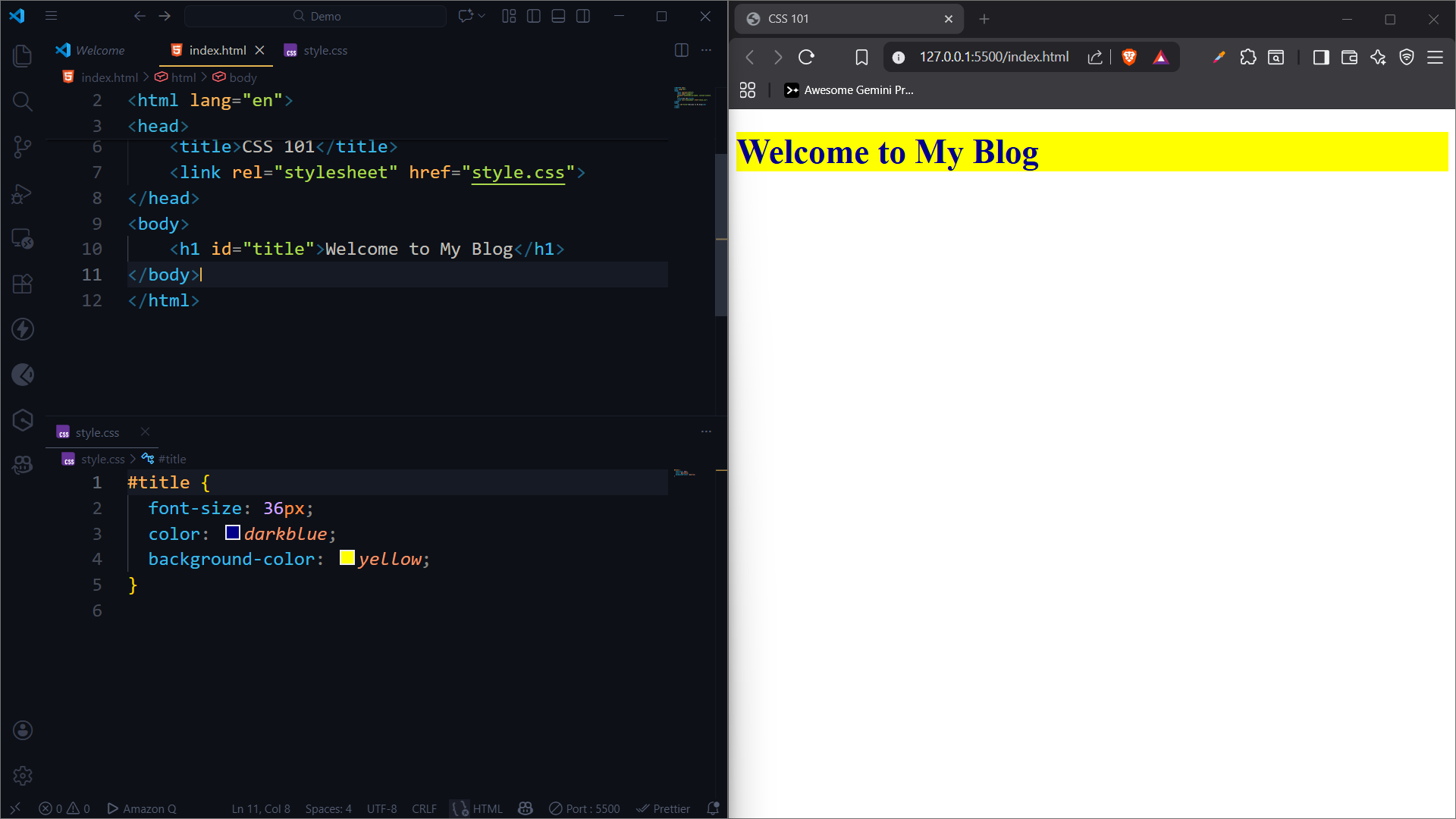
Task: Open more actions for style.css editor group
Action: [706, 431]
